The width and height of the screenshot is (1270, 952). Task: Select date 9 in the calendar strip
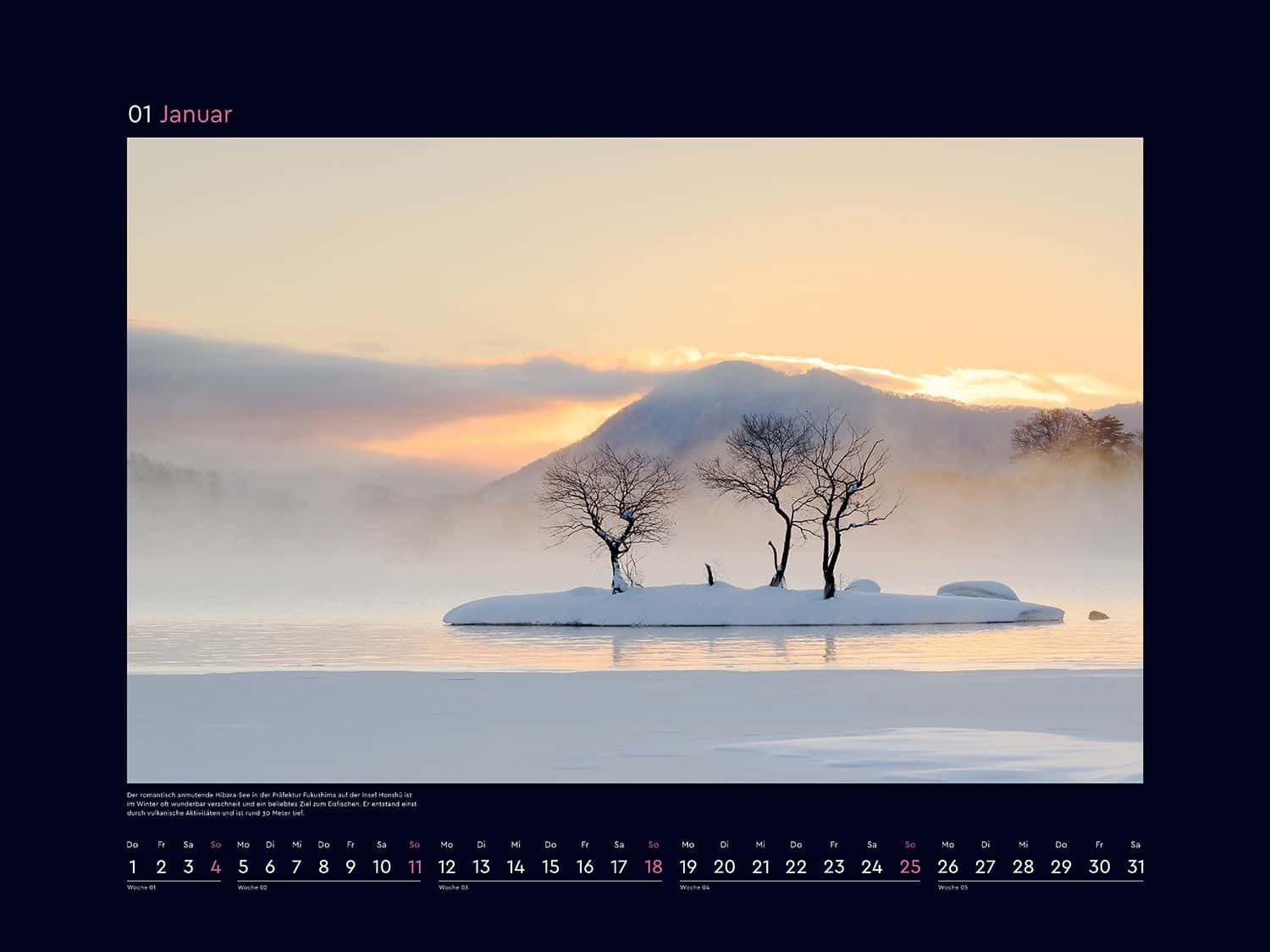[351, 867]
